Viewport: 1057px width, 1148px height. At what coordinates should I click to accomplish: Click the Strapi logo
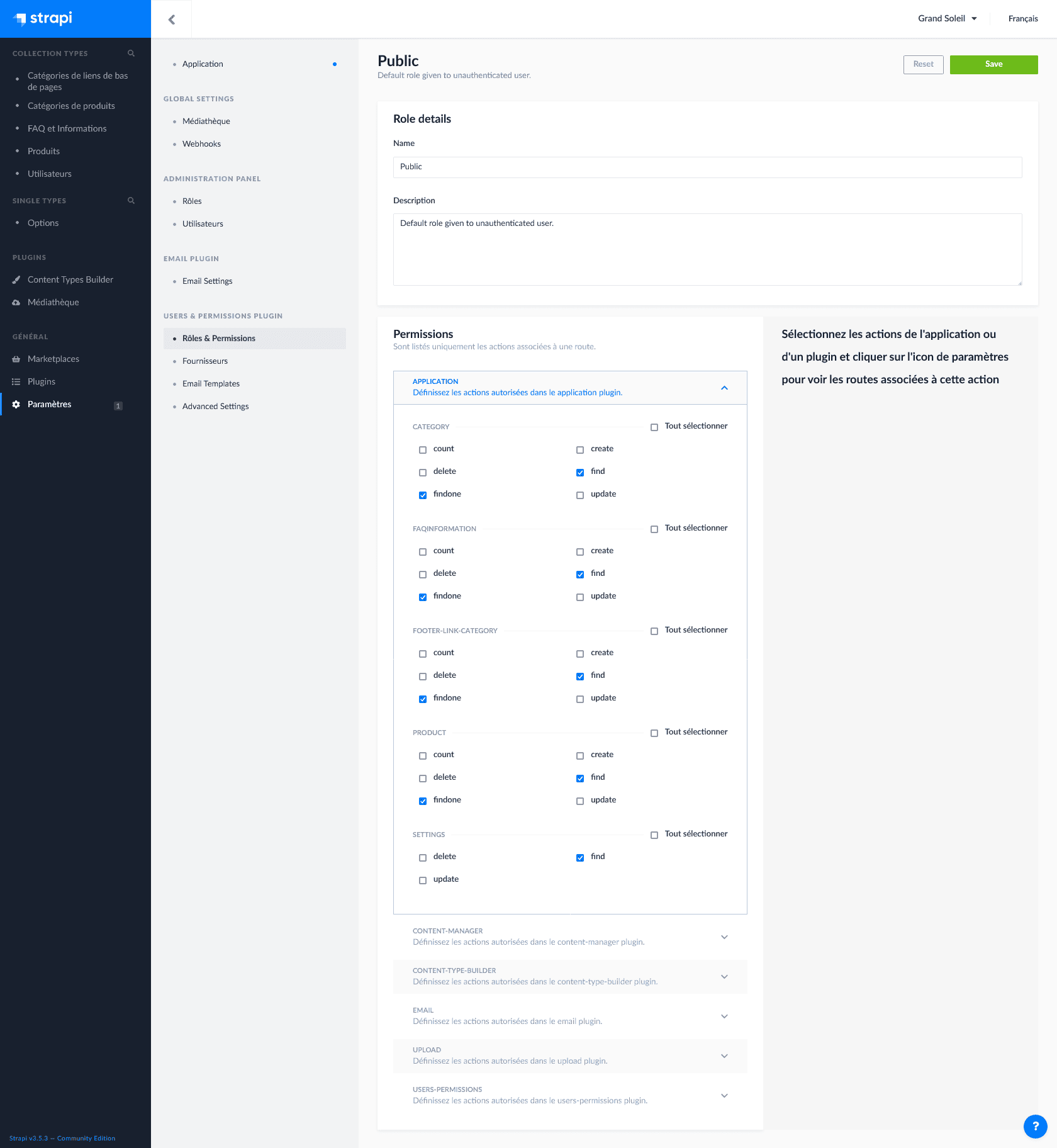coord(43,18)
